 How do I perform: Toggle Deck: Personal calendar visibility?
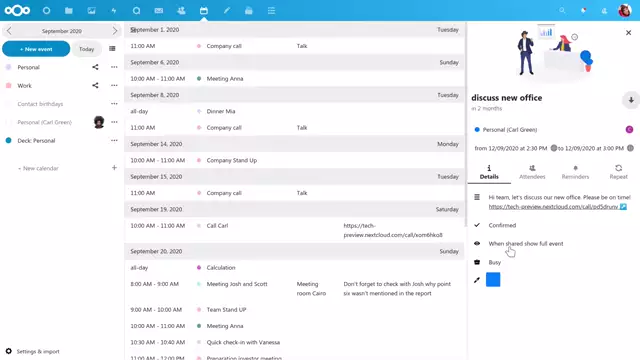[x=8, y=140]
